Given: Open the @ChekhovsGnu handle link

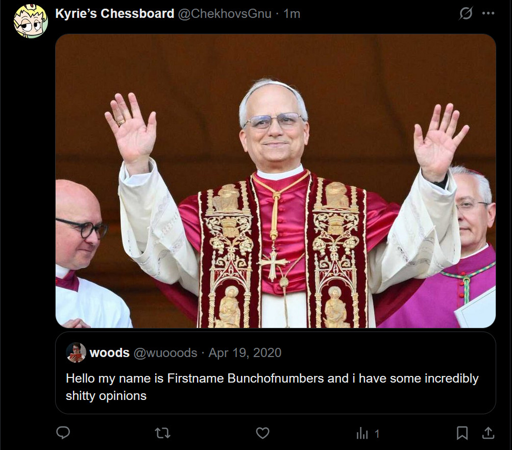Looking at the screenshot, I should click(x=225, y=14).
